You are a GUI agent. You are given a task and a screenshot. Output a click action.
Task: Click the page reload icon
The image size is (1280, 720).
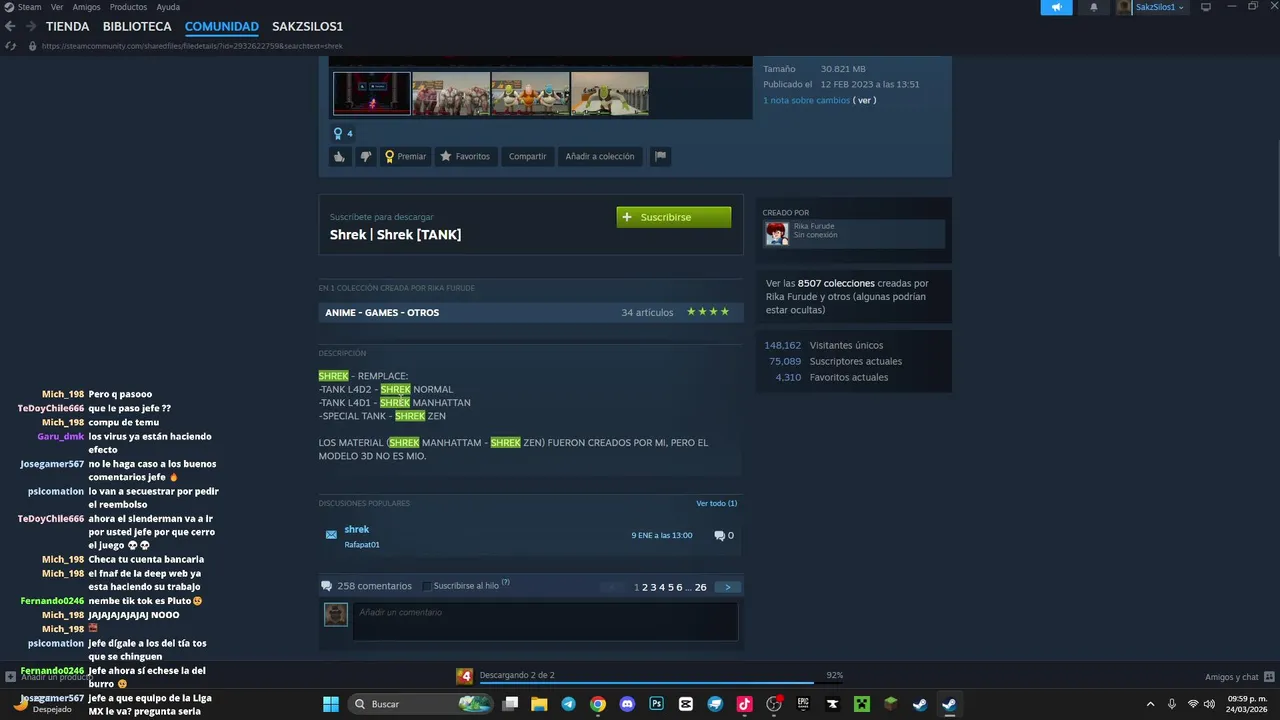pyautogui.click(x=11, y=46)
